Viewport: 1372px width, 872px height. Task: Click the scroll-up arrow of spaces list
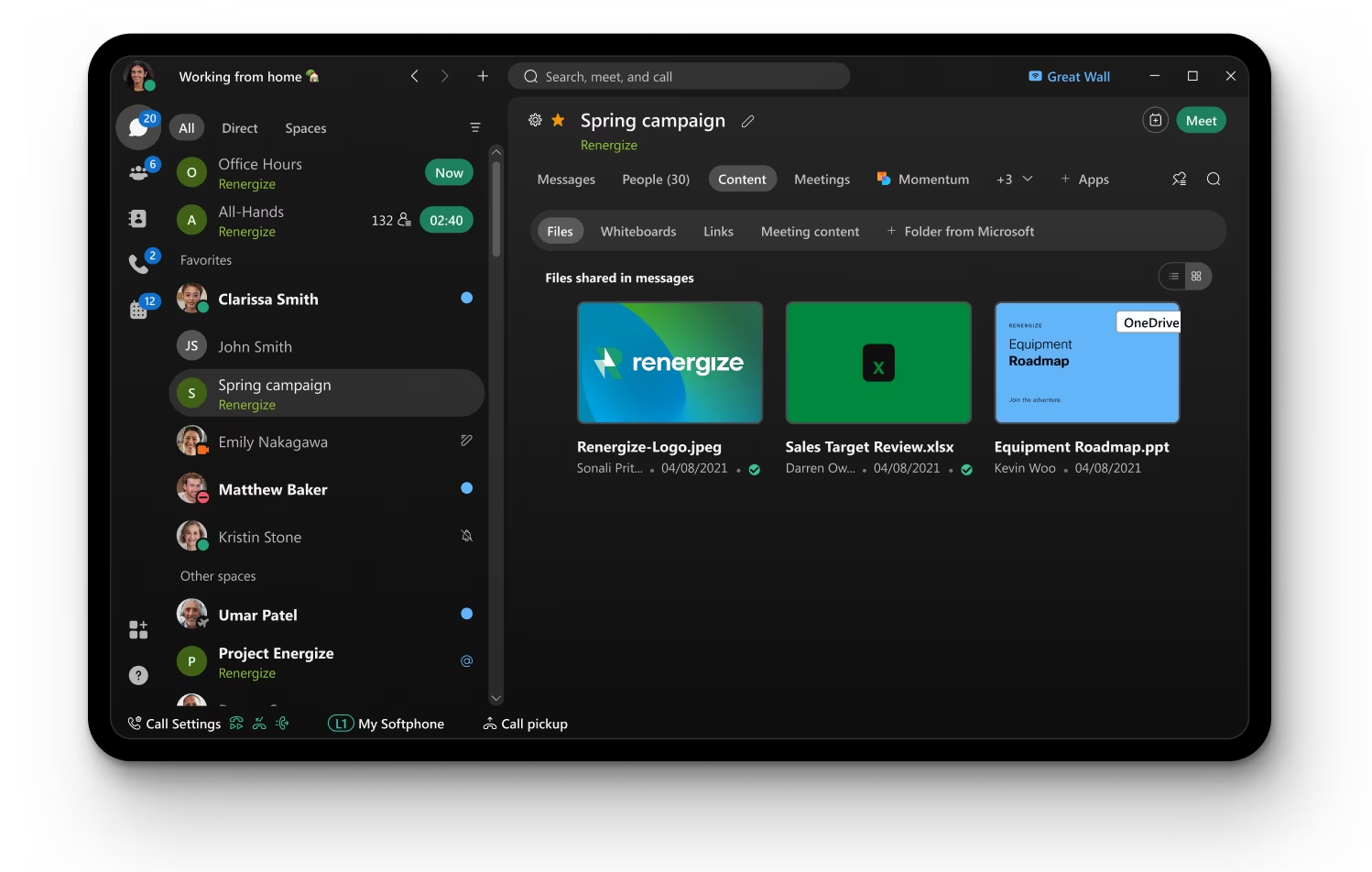(x=496, y=152)
